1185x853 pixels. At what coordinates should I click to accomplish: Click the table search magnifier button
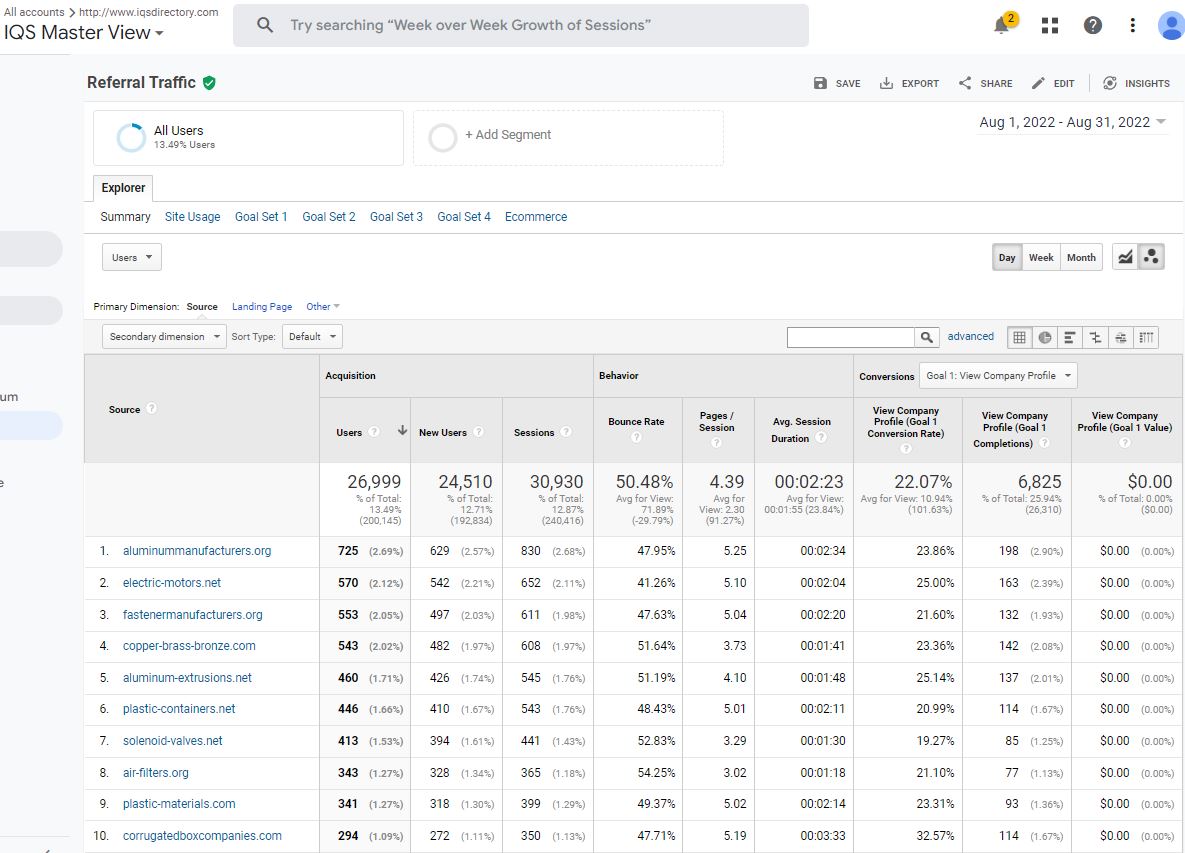click(x=927, y=337)
